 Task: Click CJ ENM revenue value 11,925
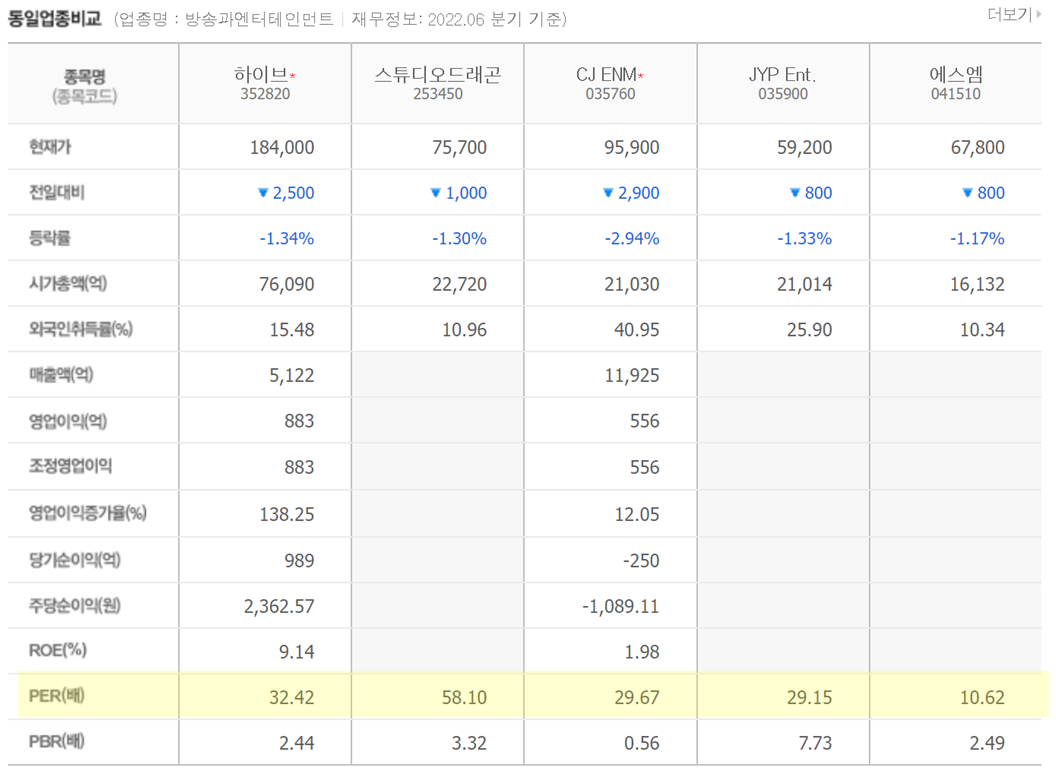click(632, 376)
